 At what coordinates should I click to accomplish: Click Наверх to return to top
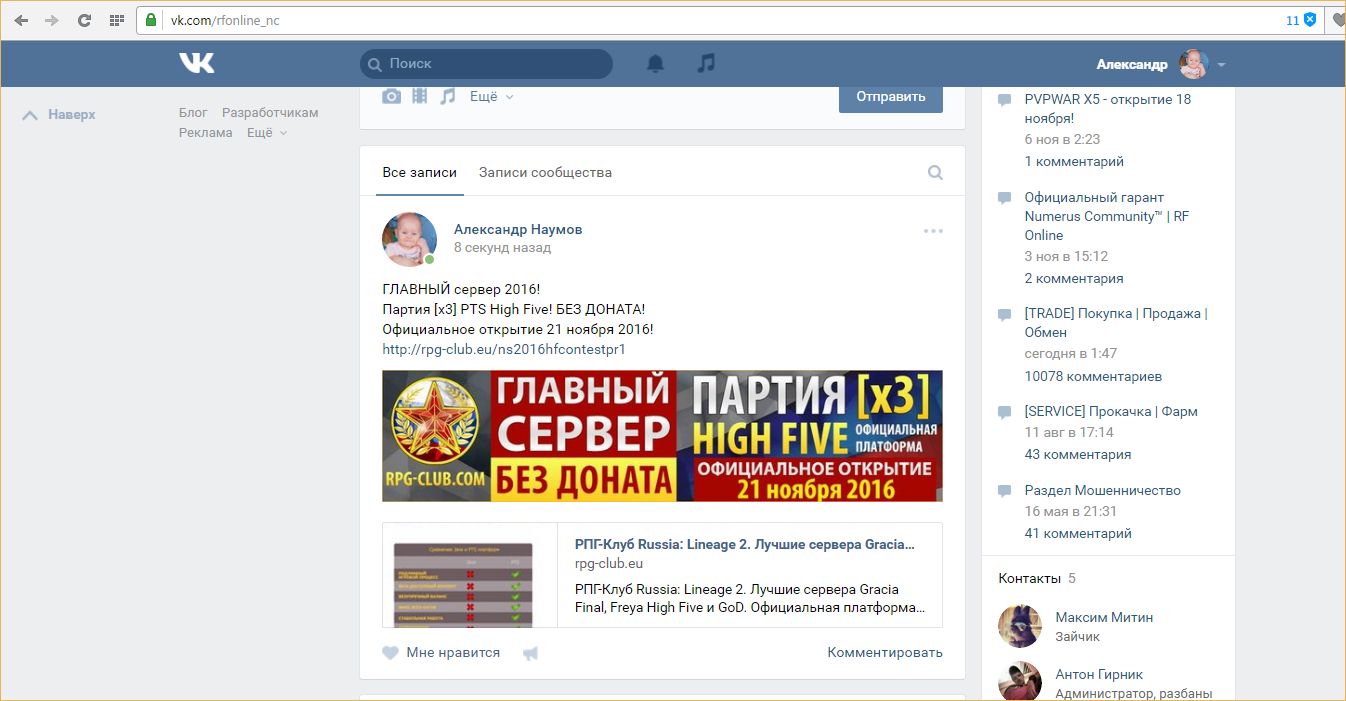59,114
